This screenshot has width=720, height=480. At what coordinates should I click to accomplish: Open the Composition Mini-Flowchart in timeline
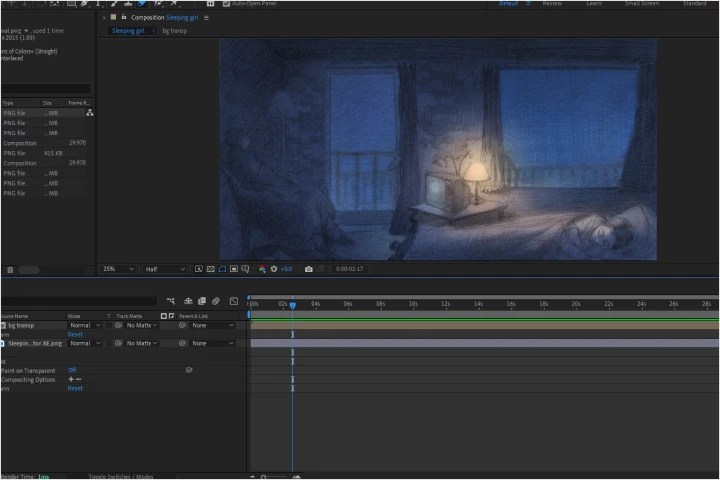click(x=170, y=301)
